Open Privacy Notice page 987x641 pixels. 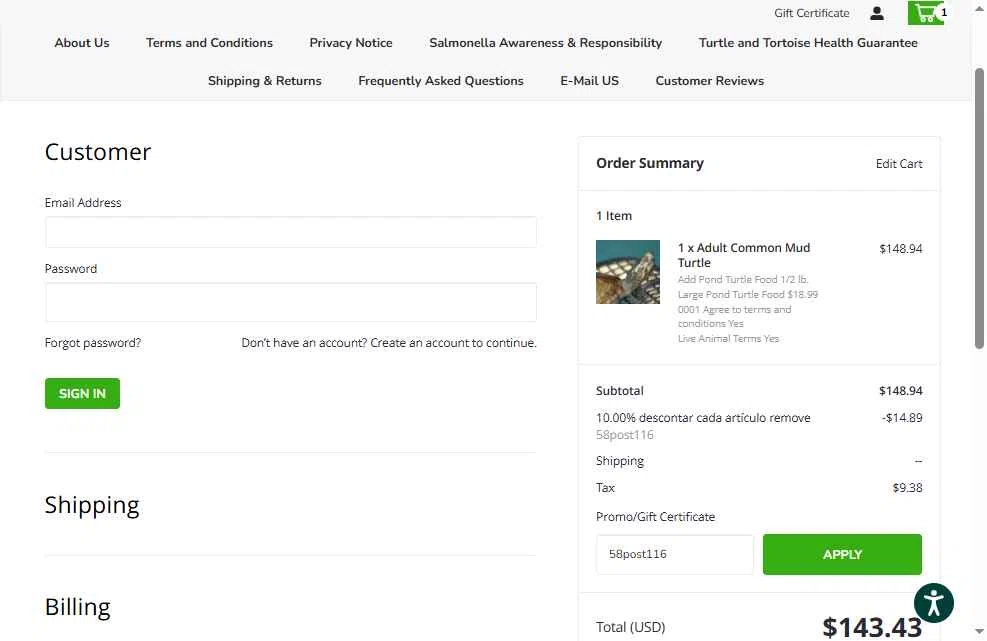click(351, 43)
